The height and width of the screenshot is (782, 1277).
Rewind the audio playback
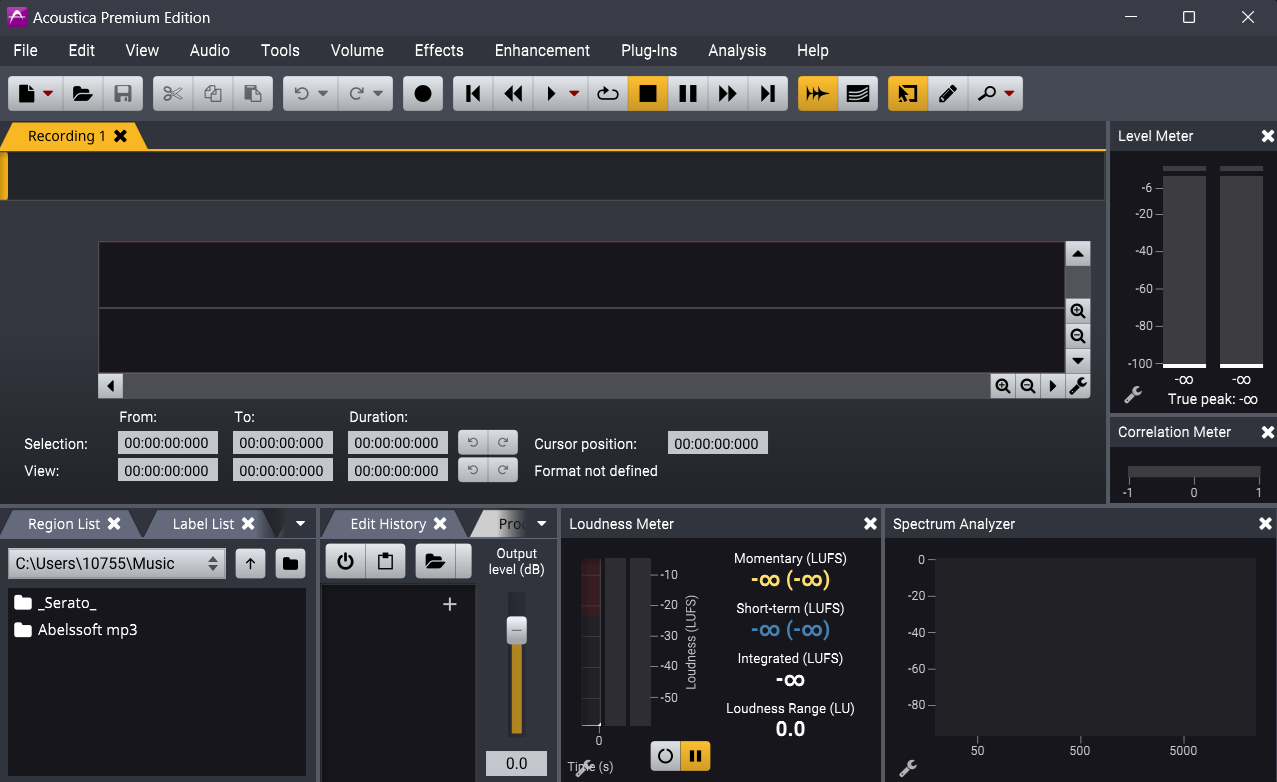click(513, 94)
